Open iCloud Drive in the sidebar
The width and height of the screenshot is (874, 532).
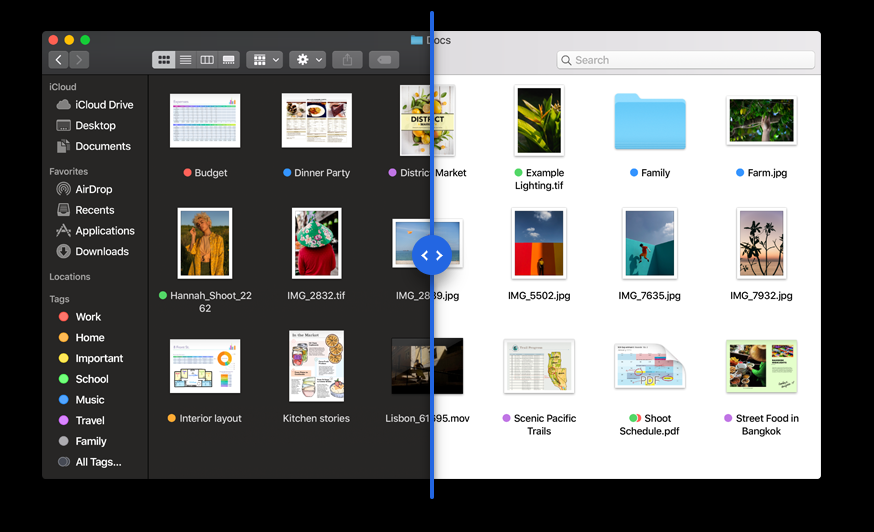coord(104,105)
